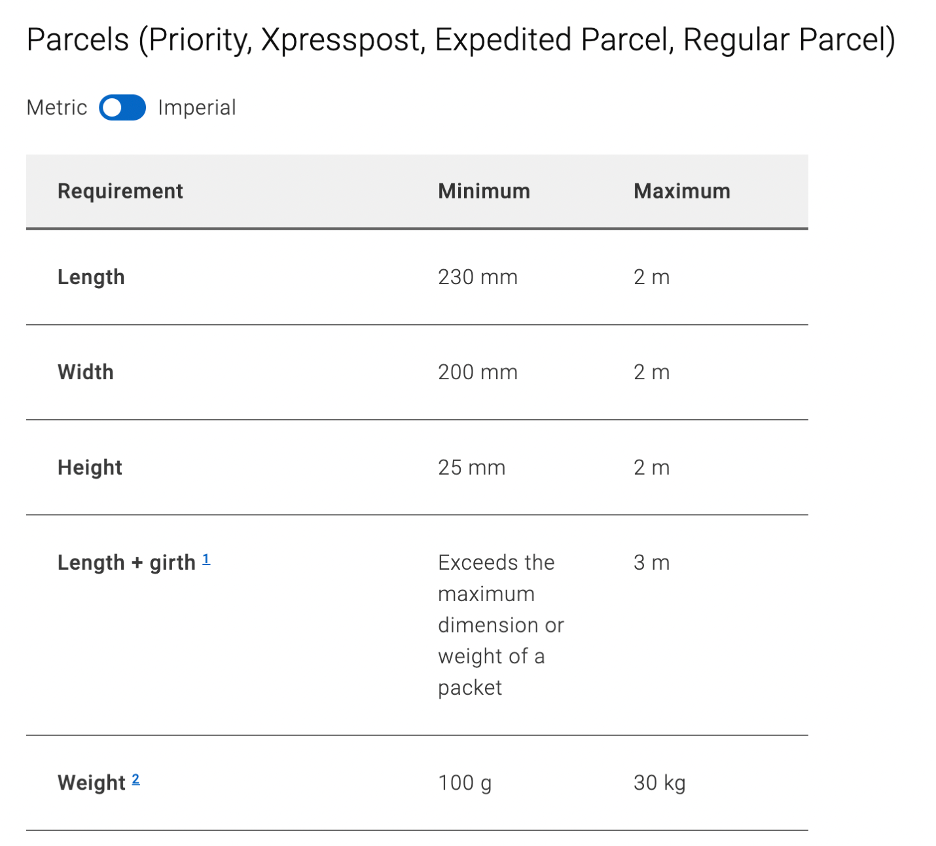
Task: Click the Maximum column header
Action: 682,191
